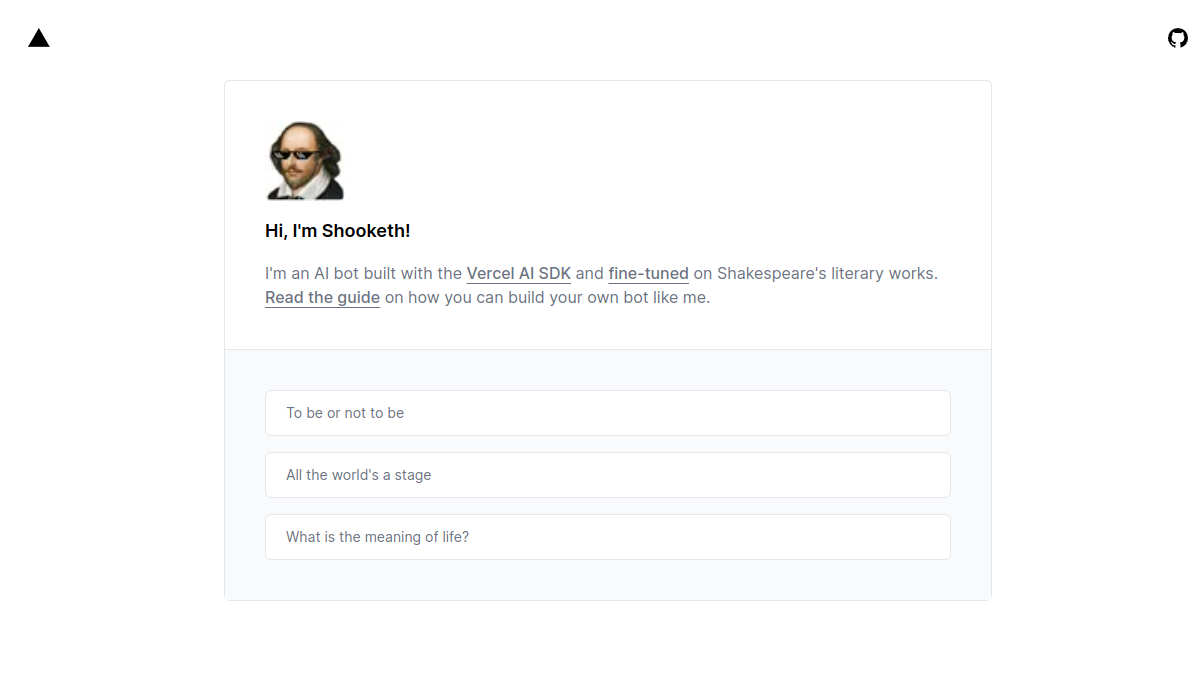This screenshot has height=675, width=1200.
Task: Open the Read the guide link
Action: tap(322, 297)
